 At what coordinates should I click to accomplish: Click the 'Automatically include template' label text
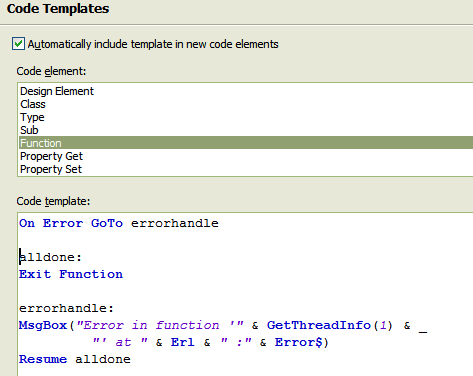pyautogui.click(x=153, y=44)
